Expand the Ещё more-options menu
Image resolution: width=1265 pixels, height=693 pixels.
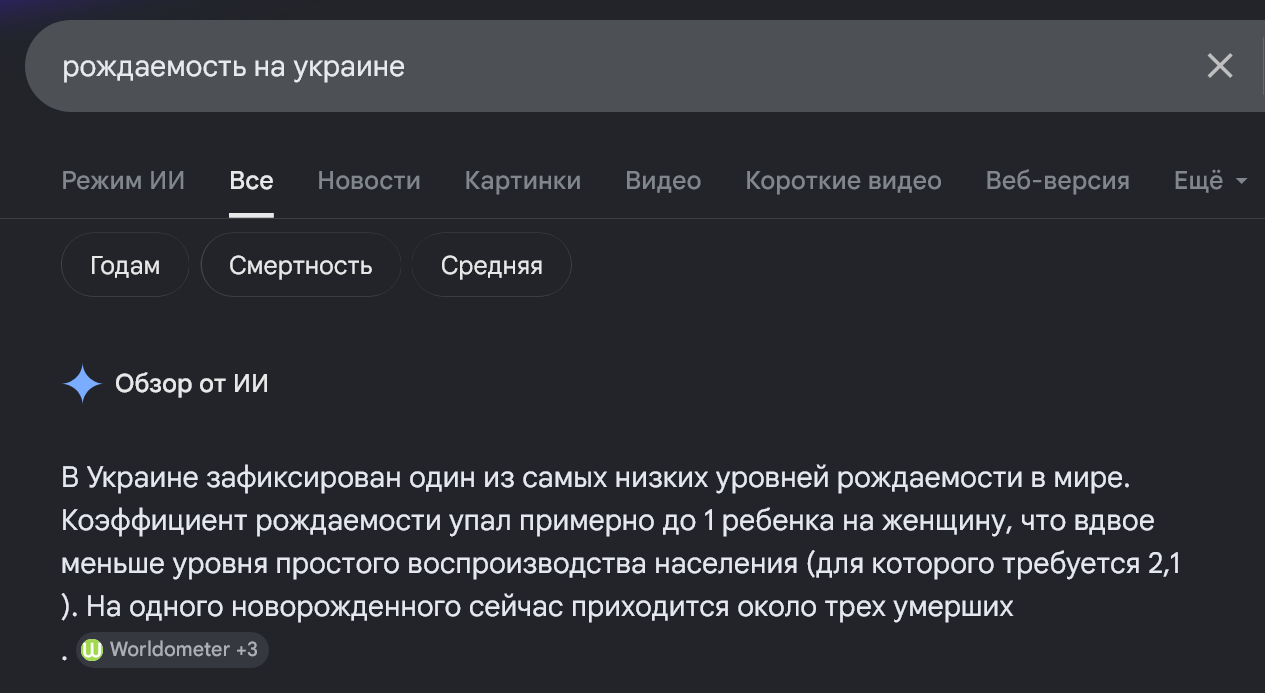coord(1210,181)
